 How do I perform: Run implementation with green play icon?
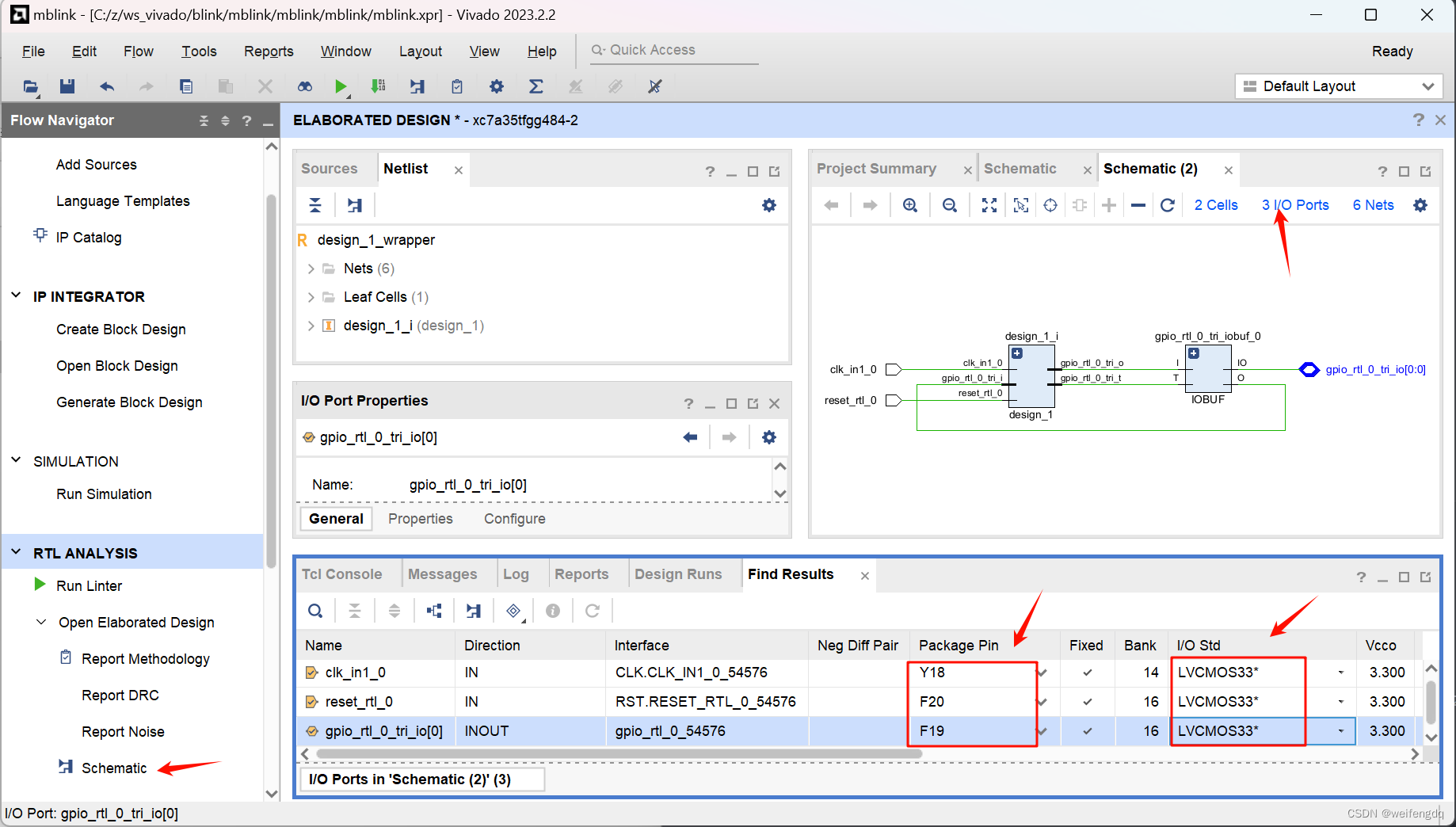click(x=341, y=86)
